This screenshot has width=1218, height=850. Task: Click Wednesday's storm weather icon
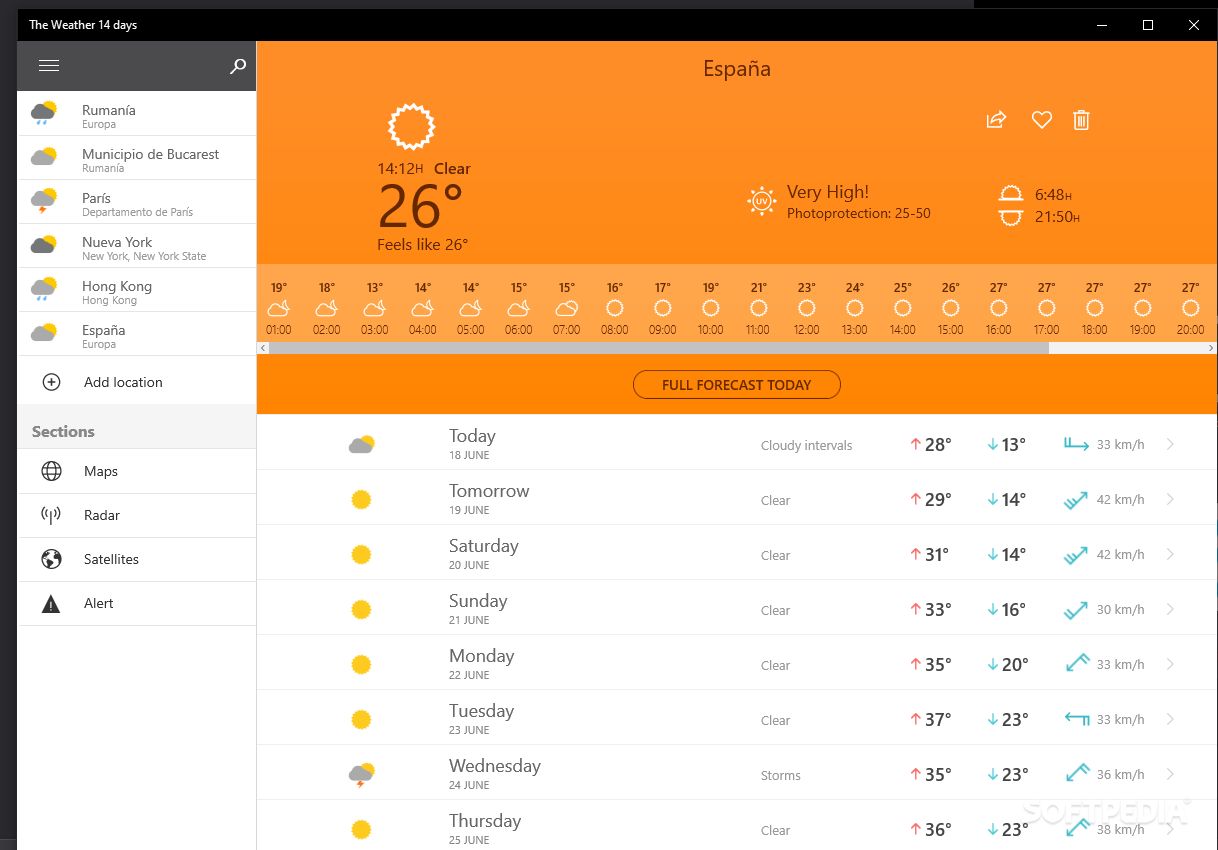click(x=362, y=775)
